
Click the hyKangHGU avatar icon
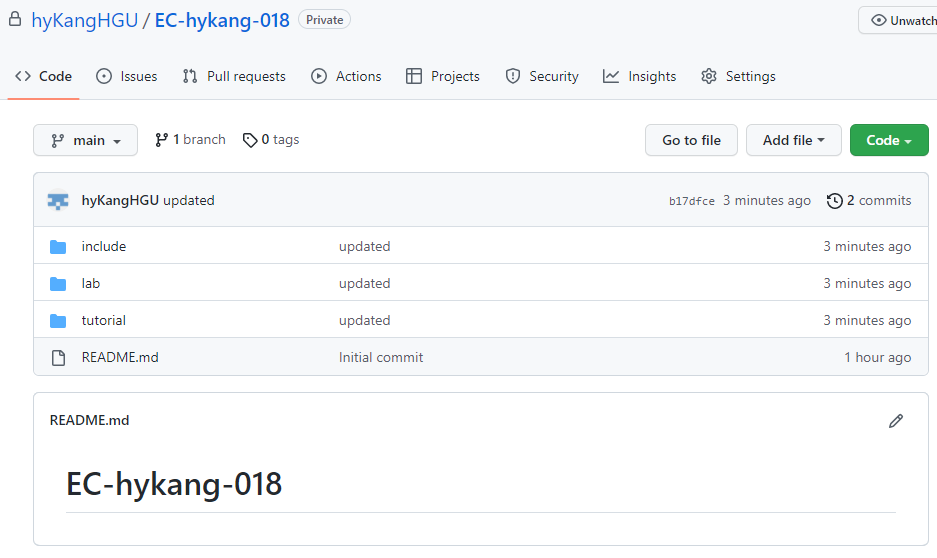(x=58, y=201)
